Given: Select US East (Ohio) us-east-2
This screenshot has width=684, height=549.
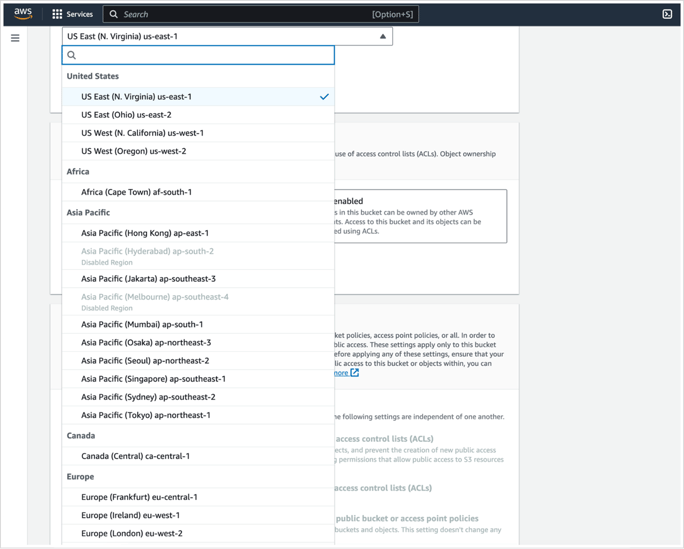Looking at the screenshot, I should tap(126, 115).
